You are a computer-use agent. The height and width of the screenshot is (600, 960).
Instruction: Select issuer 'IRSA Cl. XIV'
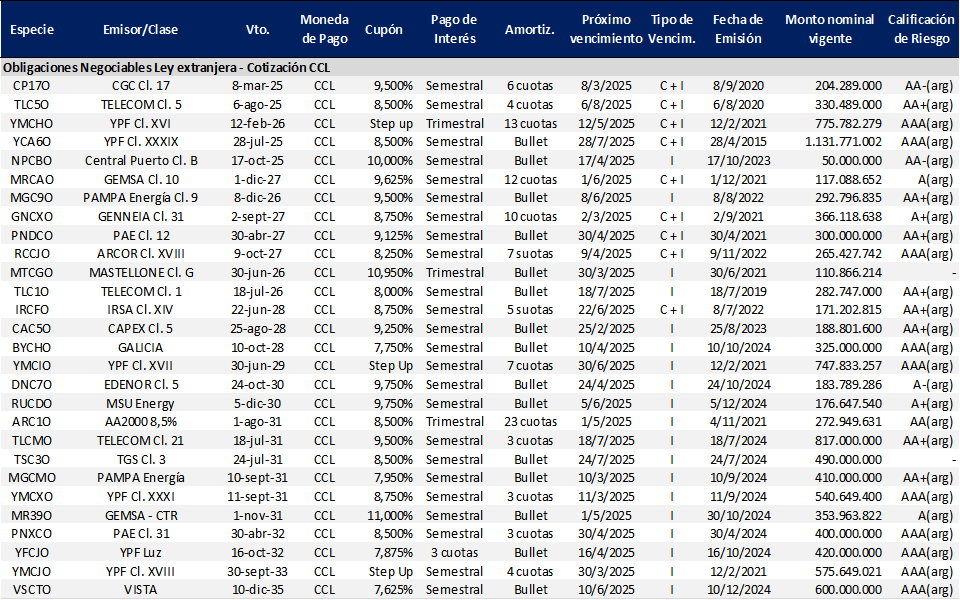141,310
